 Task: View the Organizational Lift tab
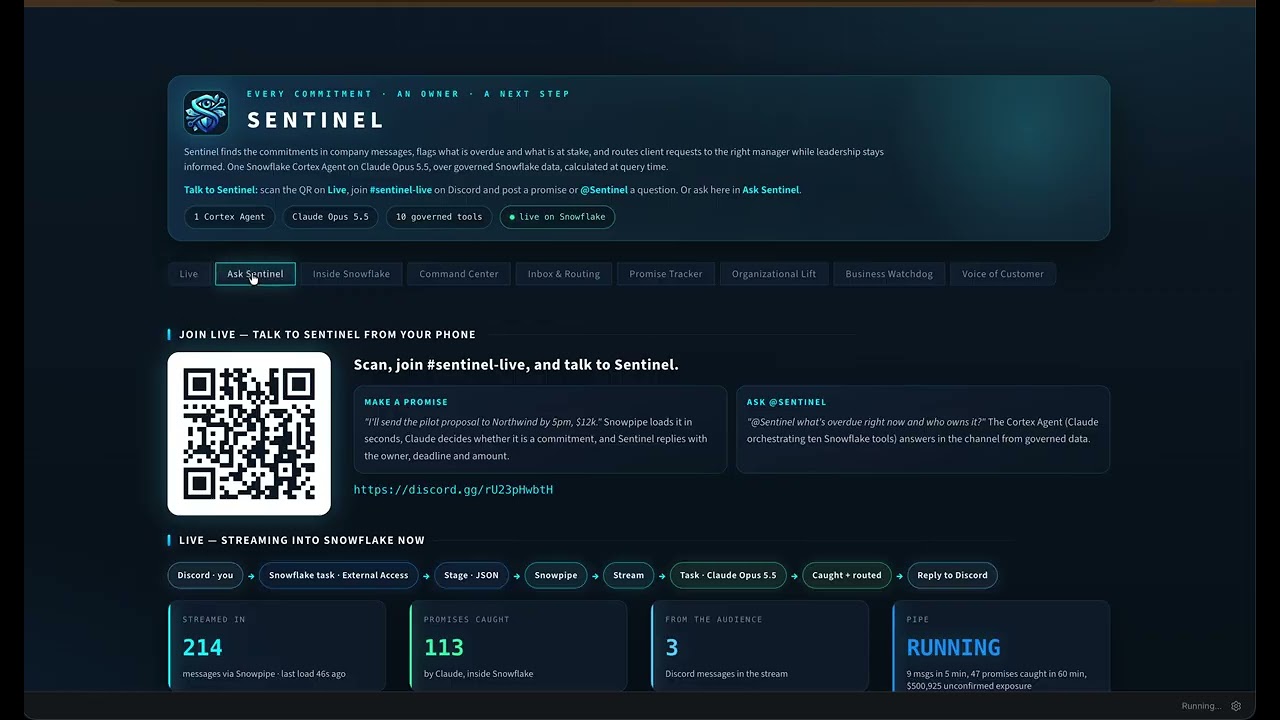pyautogui.click(x=774, y=274)
